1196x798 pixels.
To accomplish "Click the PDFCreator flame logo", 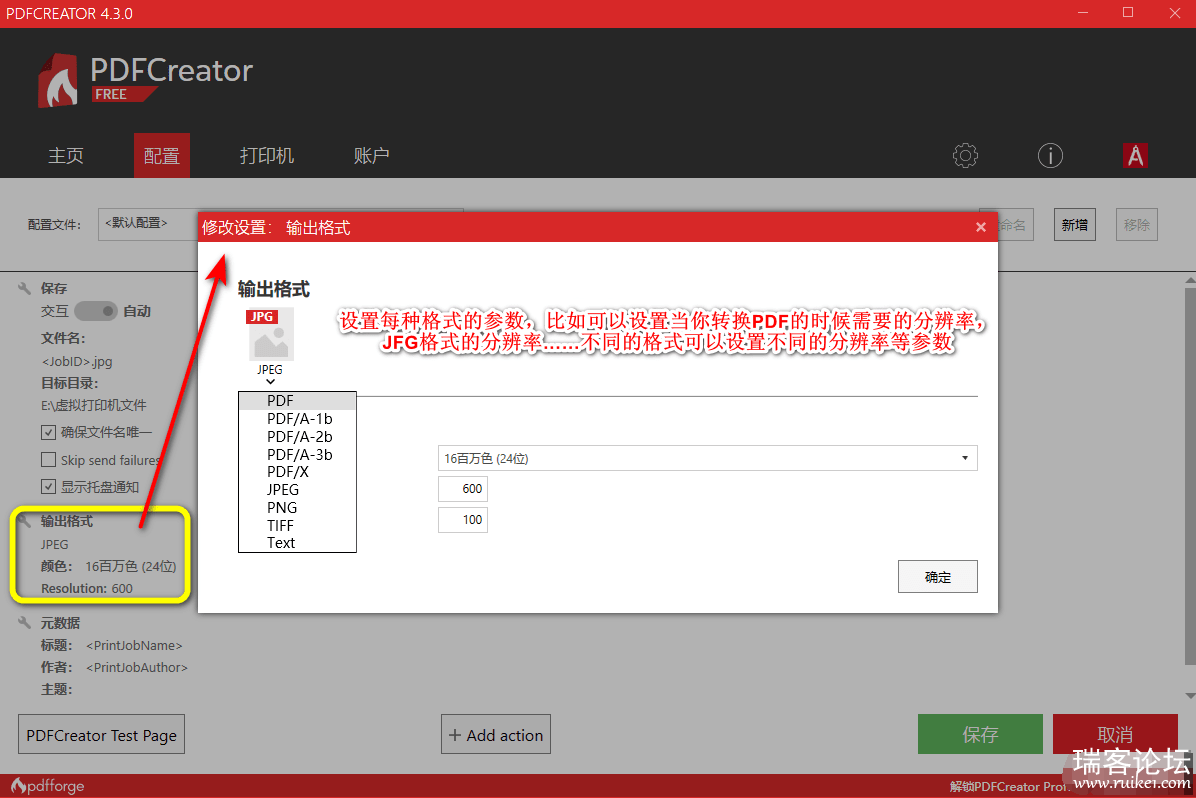I will pos(58,80).
